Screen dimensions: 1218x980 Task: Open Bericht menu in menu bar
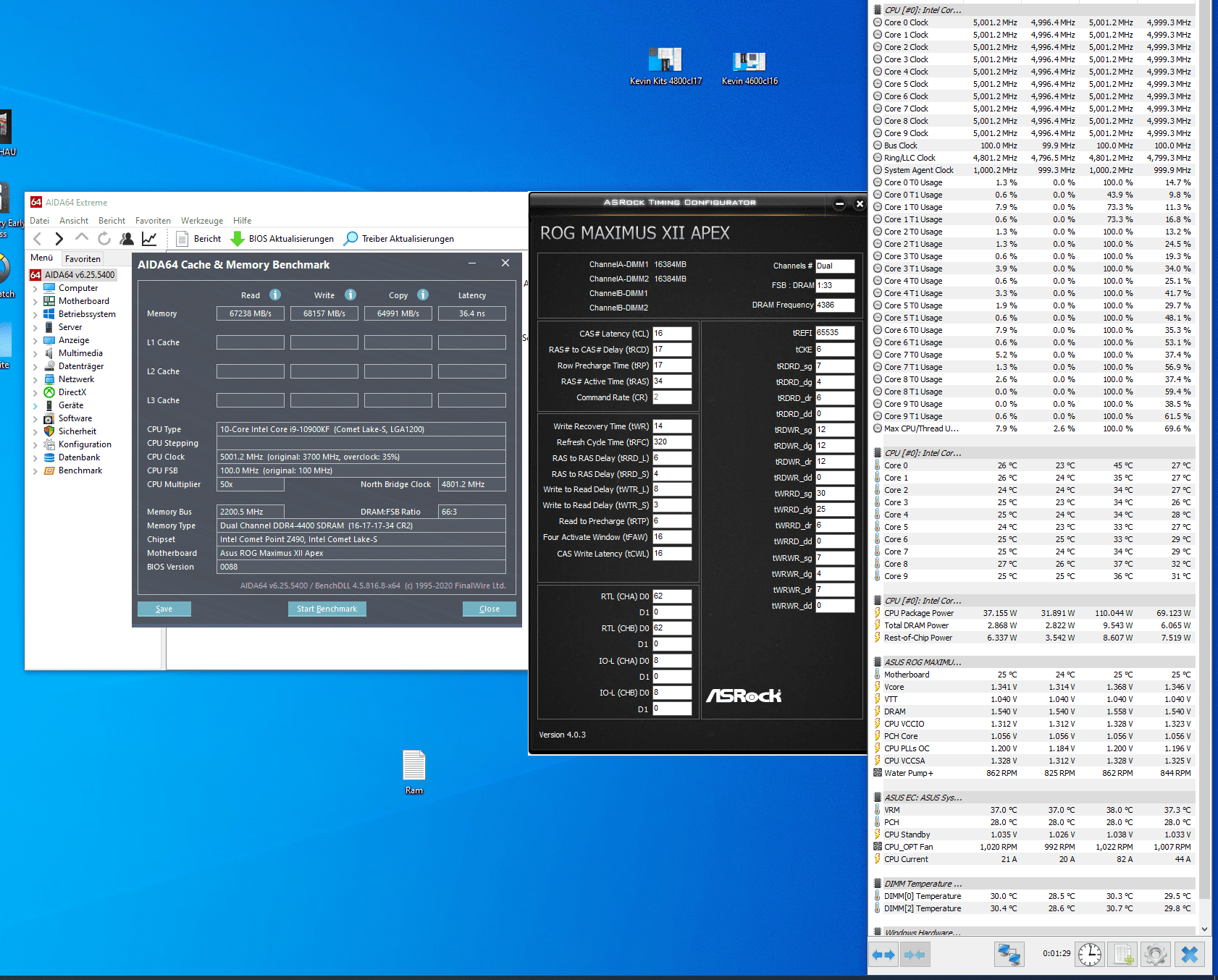[112, 221]
